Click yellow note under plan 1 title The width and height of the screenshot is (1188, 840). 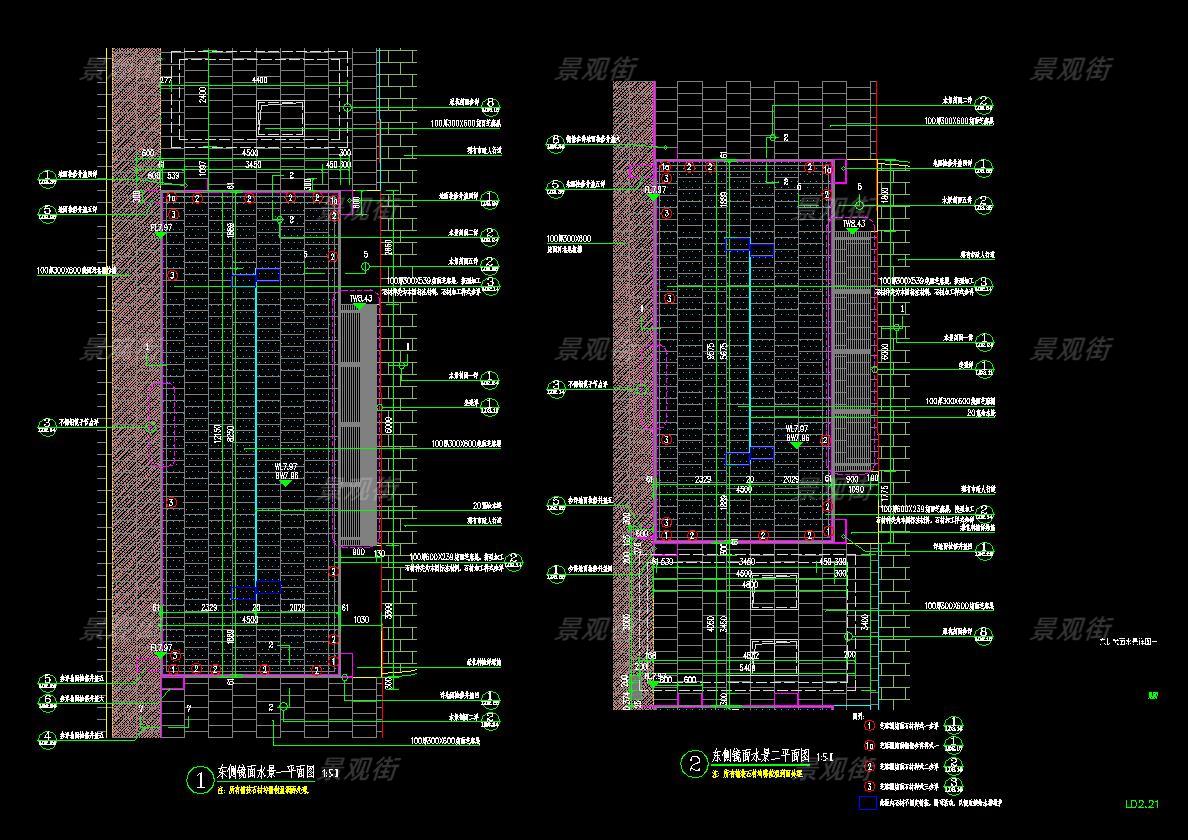263,790
